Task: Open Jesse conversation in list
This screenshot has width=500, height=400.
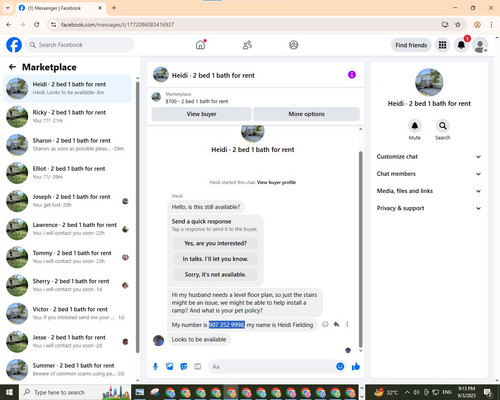Action: click(x=67, y=341)
